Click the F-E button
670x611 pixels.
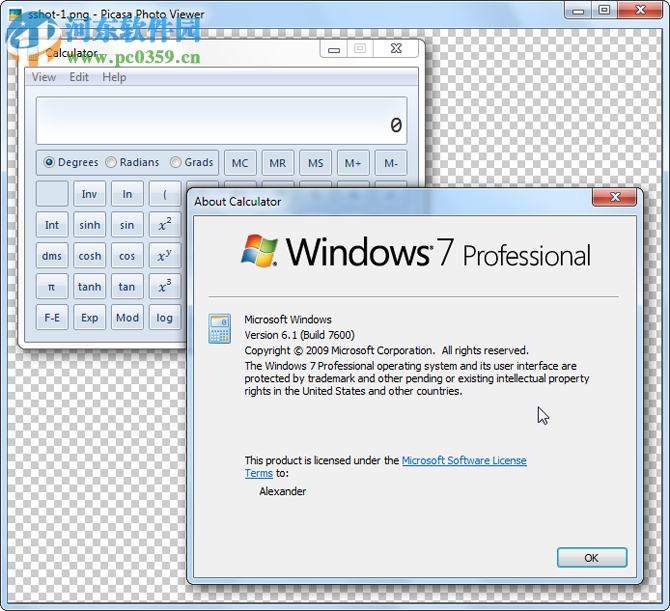(52, 317)
